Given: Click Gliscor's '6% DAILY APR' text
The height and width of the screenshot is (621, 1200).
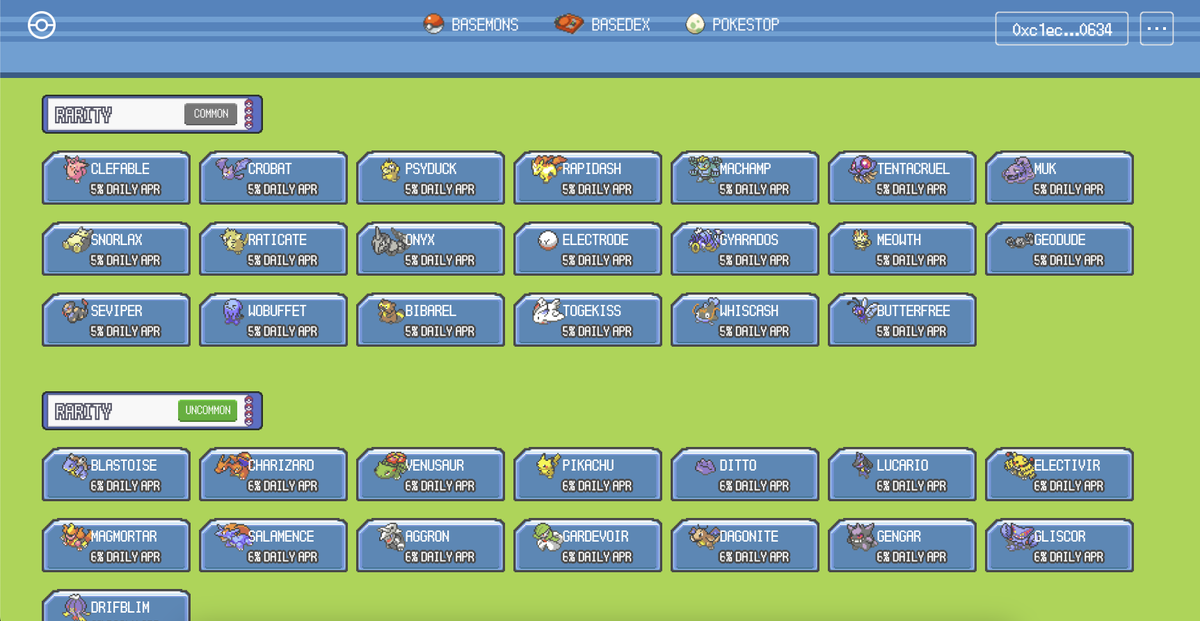Looking at the screenshot, I should point(1068,556).
